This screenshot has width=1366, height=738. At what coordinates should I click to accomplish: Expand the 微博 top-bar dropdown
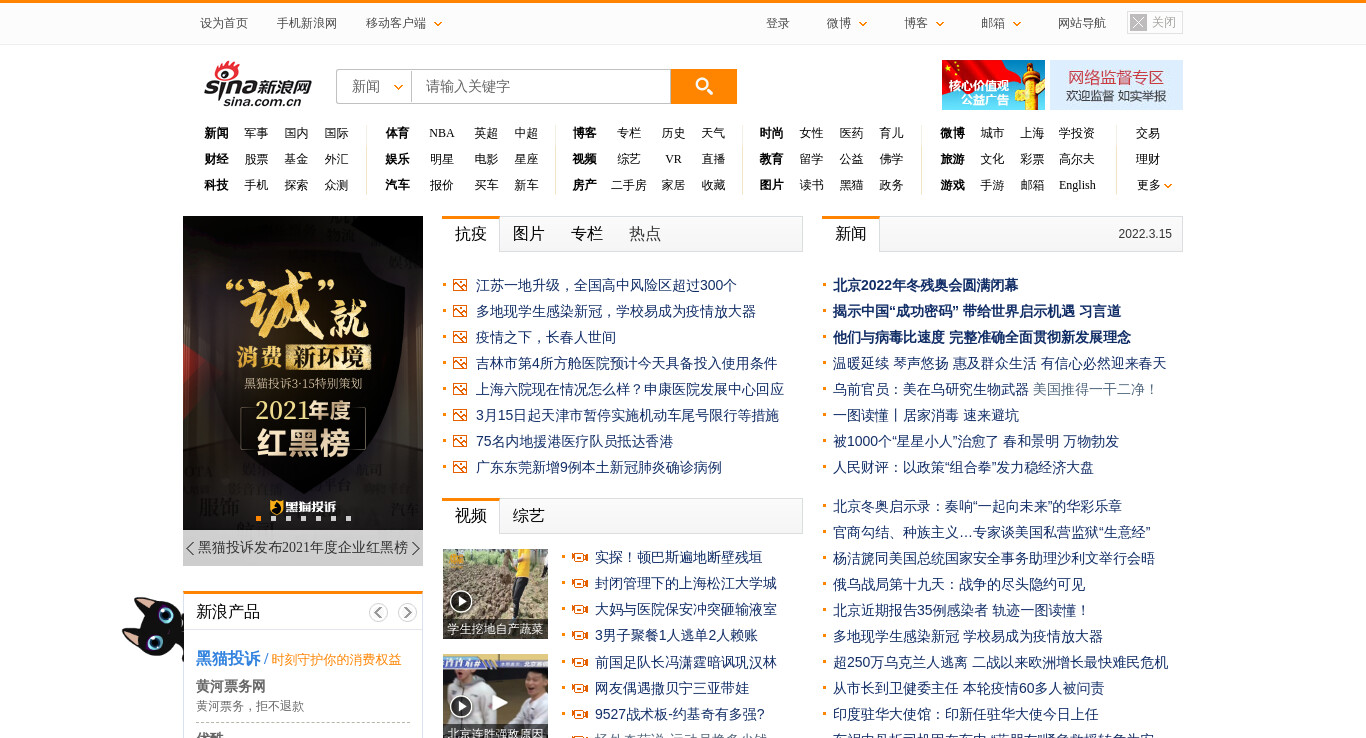click(847, 23)
